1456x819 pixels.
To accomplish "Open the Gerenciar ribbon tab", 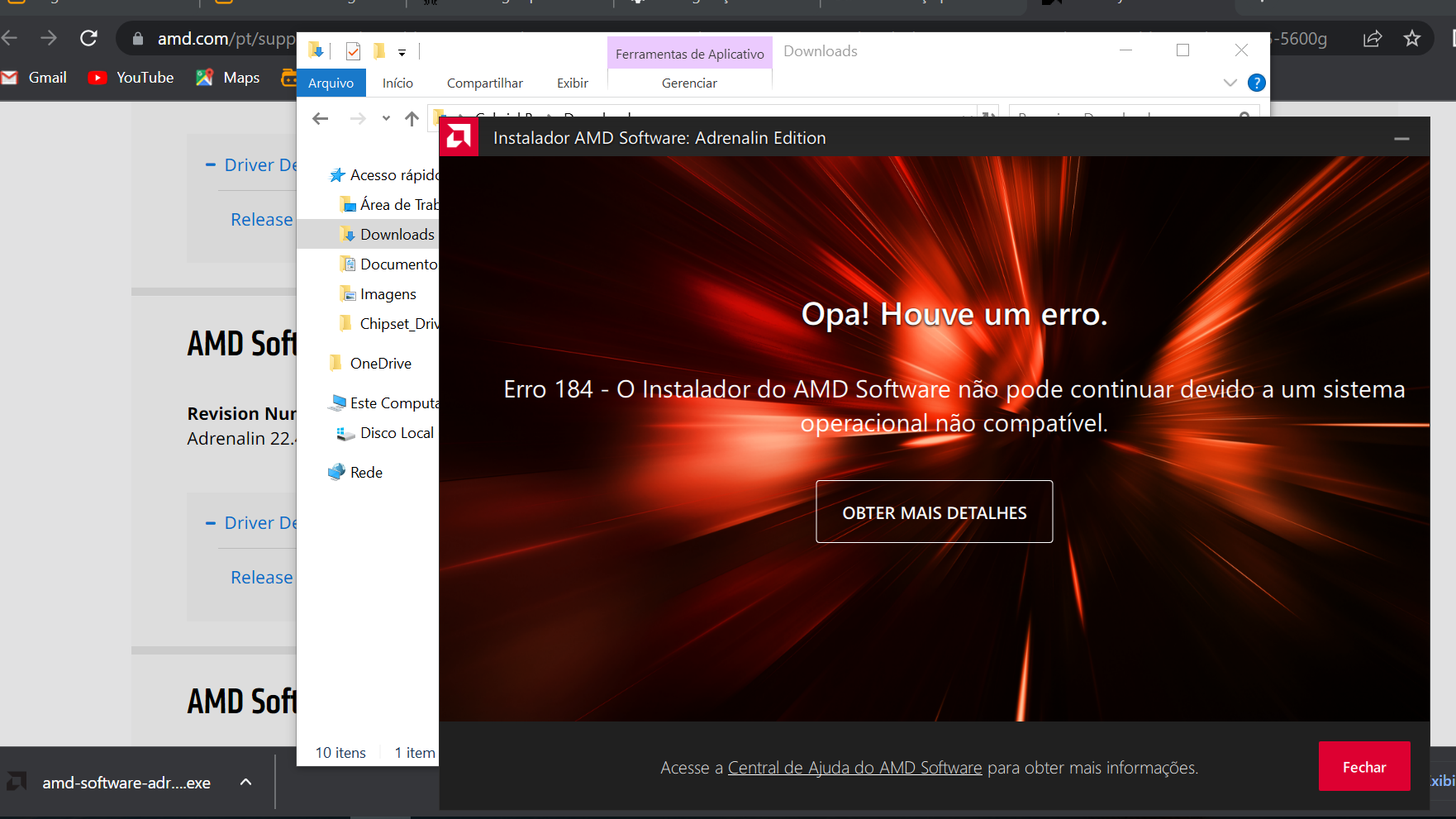I will [x=689, y=83].
